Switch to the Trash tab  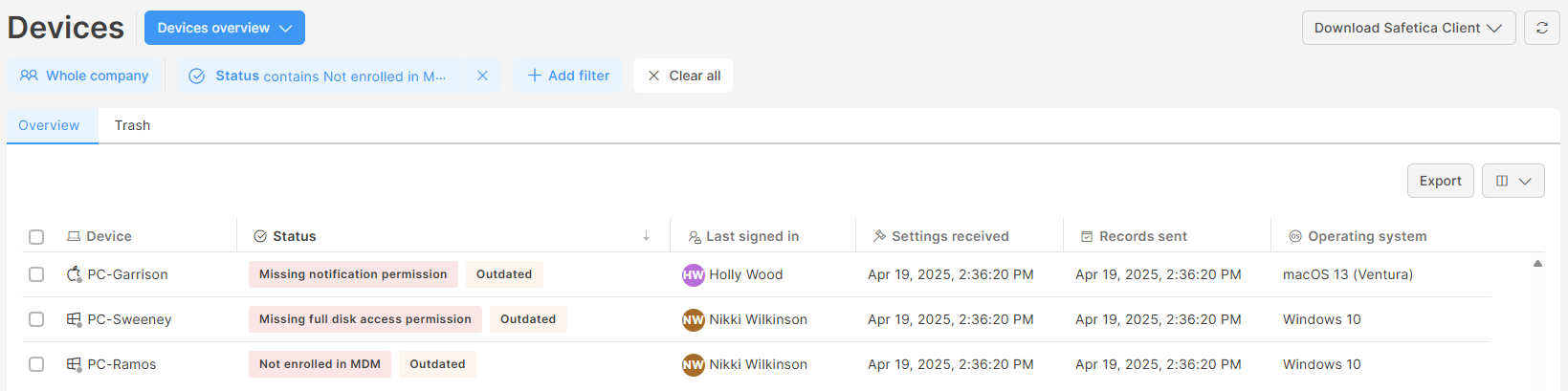point(132,125)
